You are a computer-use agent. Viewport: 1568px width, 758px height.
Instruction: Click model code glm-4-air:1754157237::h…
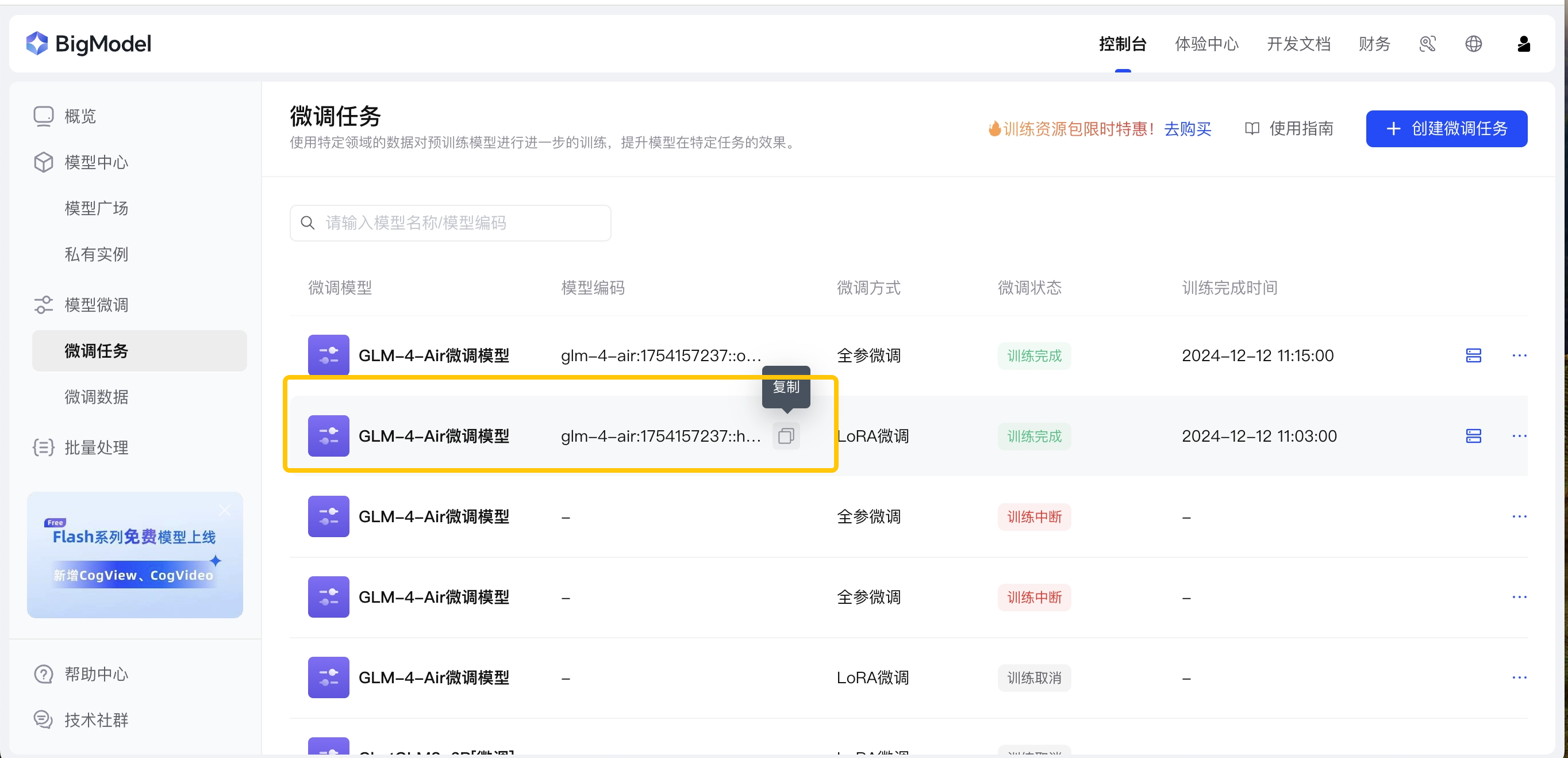pos(660,436)
